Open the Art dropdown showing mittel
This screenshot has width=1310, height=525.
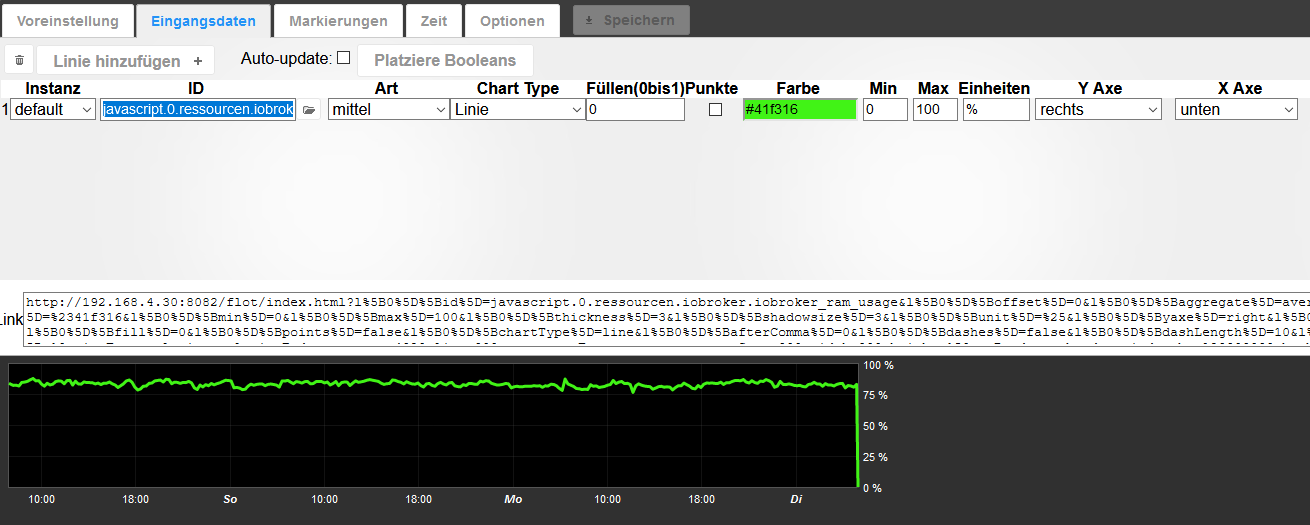pos(389,109)
